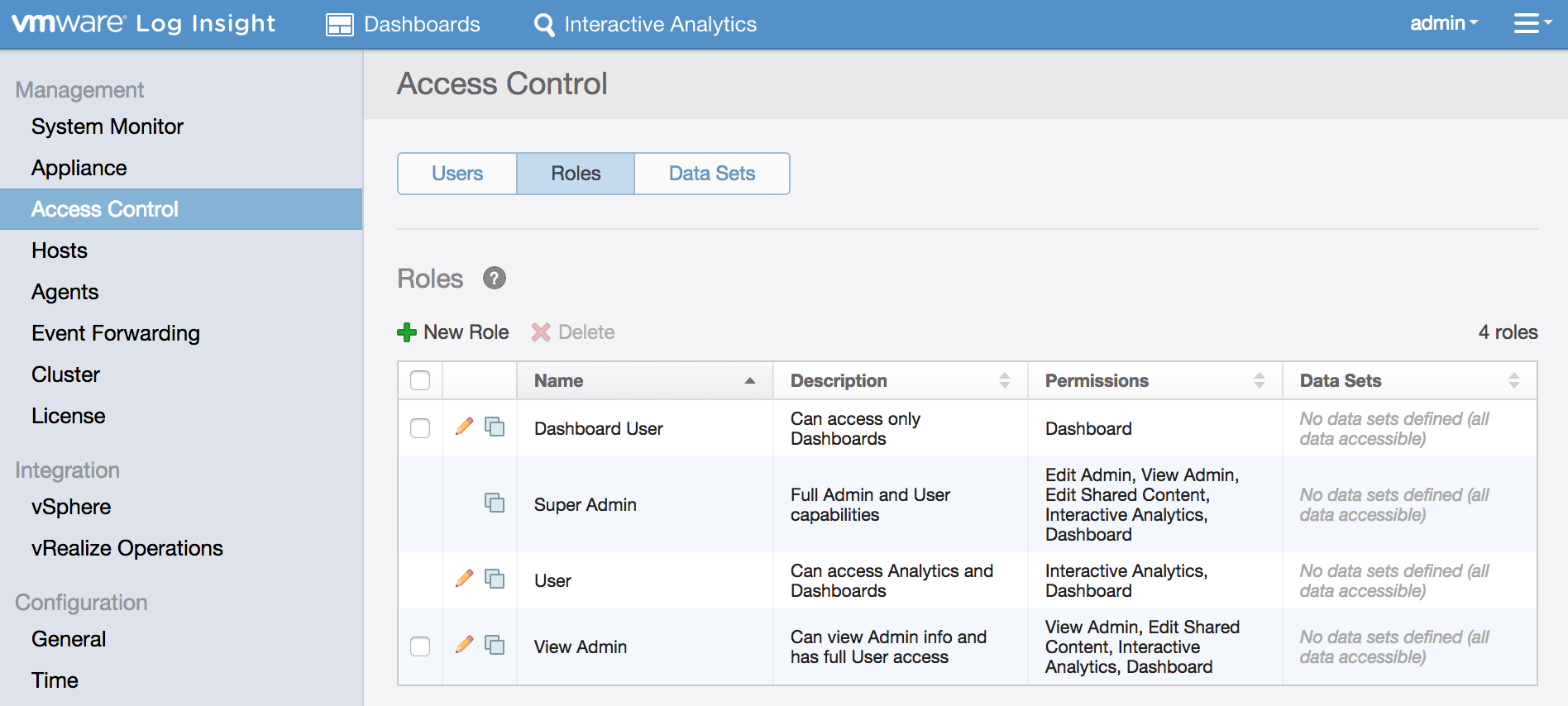This screenshot has height=706, width=1568.
Task: Open Event Forwarding in the sidebar
Action: (x=116, y=333)
